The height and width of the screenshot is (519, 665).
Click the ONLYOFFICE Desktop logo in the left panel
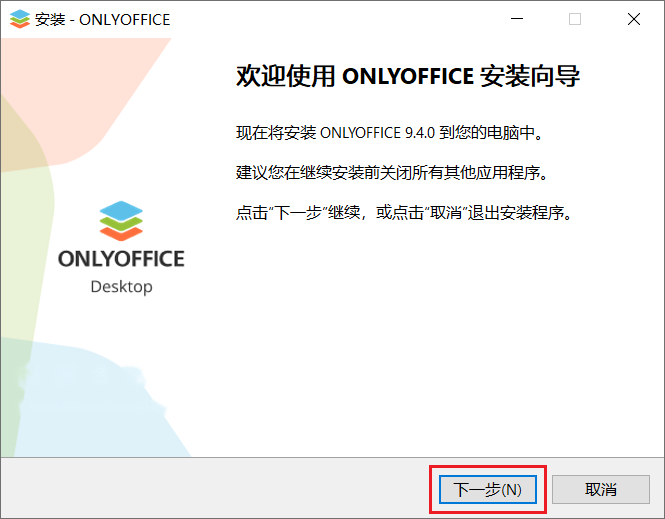(x=121, y=247)
